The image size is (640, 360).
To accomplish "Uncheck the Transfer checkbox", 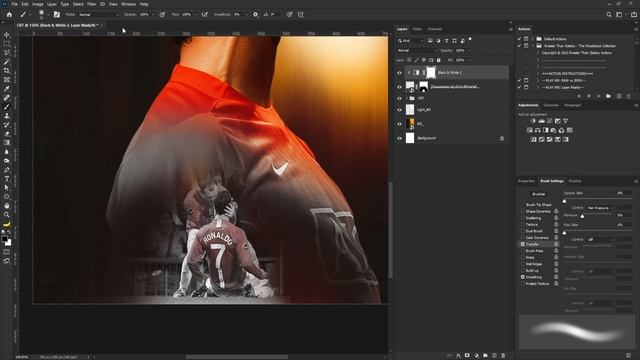I will click(523, 244).
